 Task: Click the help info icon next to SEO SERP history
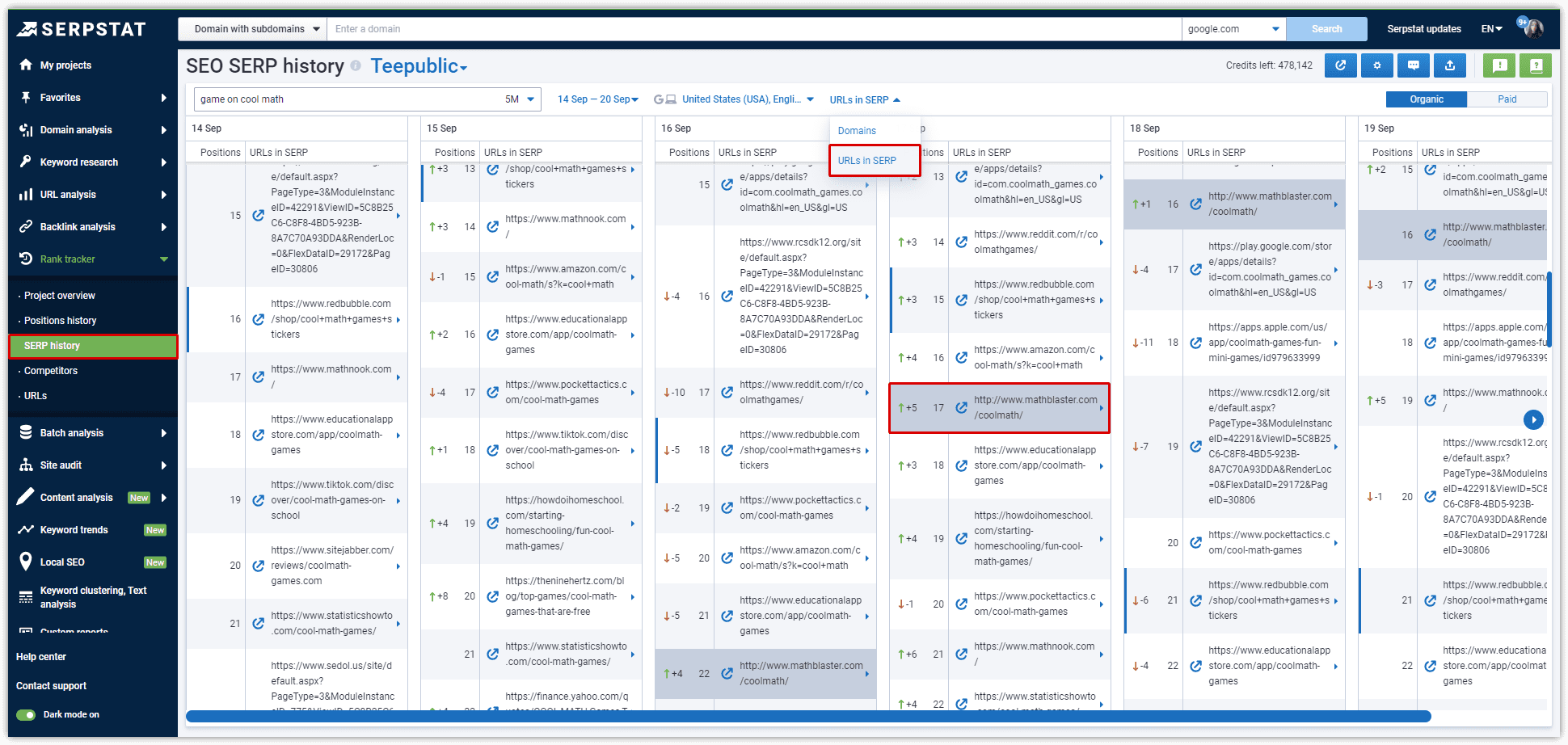(x=356, y=65)
